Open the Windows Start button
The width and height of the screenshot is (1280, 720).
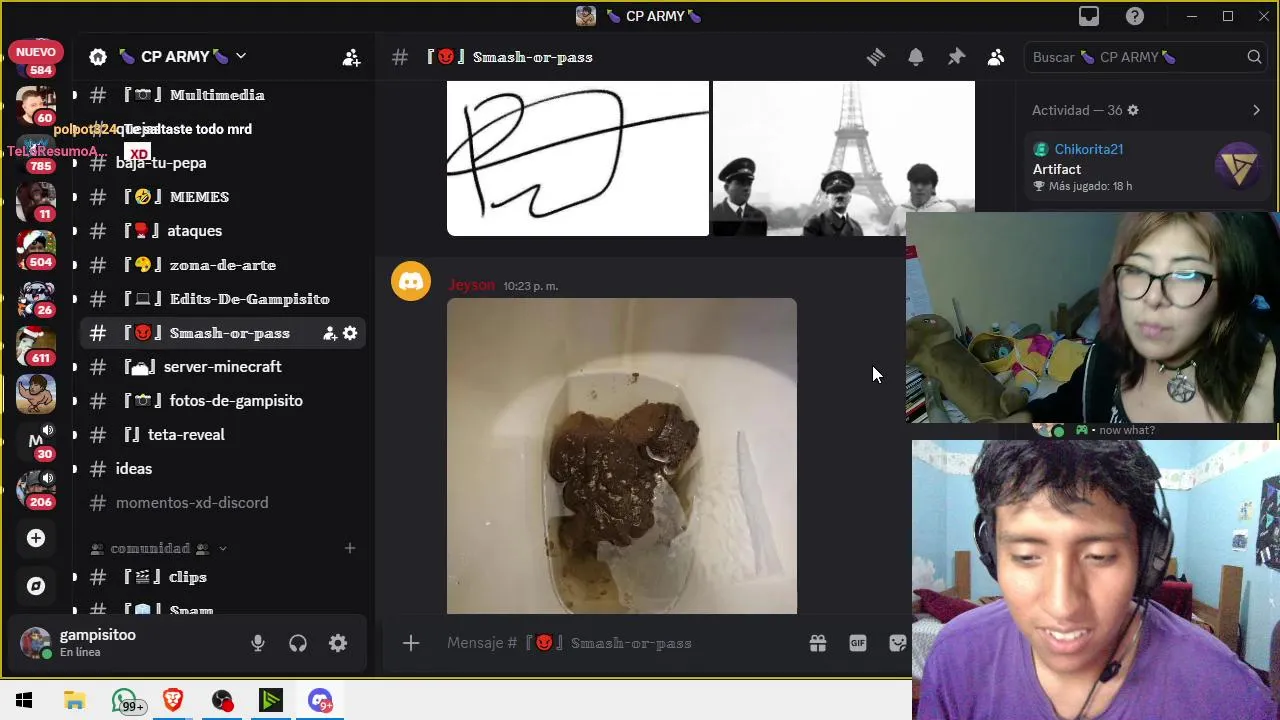tap(24, 700)
